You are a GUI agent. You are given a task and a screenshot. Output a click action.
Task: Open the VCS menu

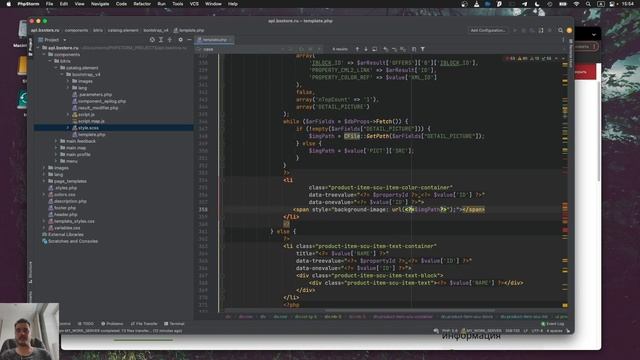[194, 4]
